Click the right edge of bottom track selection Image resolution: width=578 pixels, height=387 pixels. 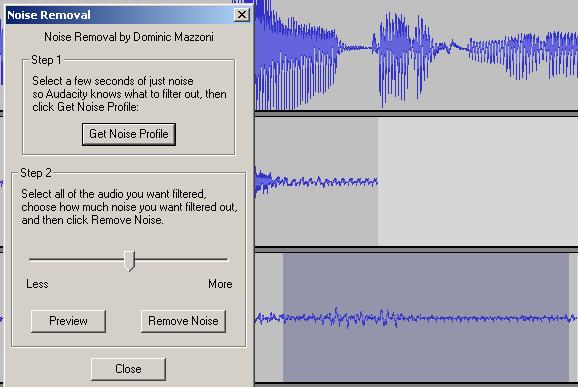[569, 317]
